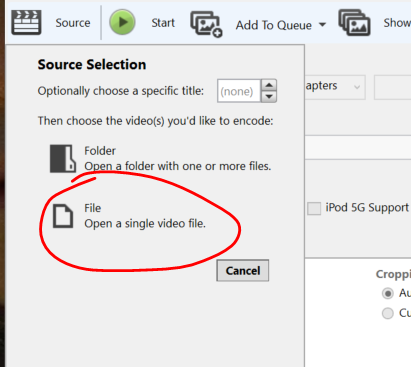This screenshot has width=411, height=367.
Task: Click the title (none) input field
Action: (239, 91)
